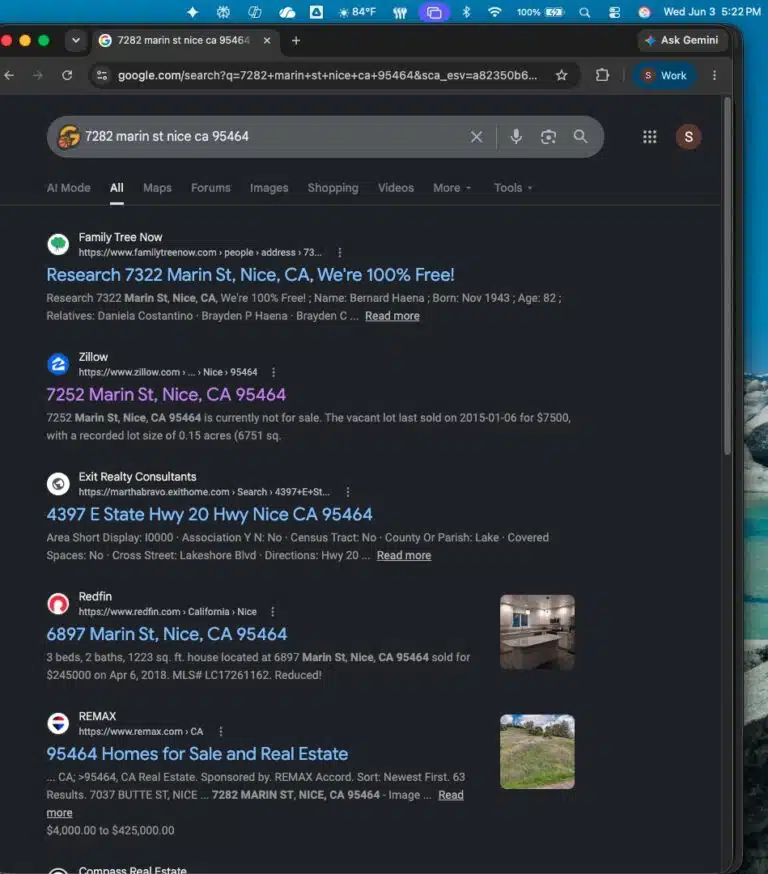
Task: Open the Zillow result options menu
Action: pyautogui.click(x=273, y=372)
